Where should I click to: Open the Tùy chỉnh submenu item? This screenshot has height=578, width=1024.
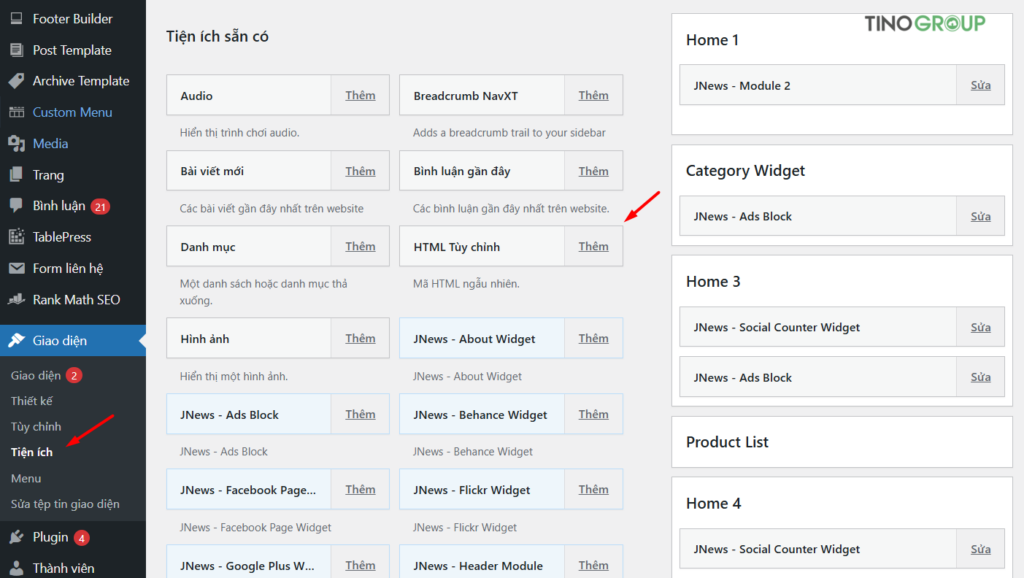point(36,426)
